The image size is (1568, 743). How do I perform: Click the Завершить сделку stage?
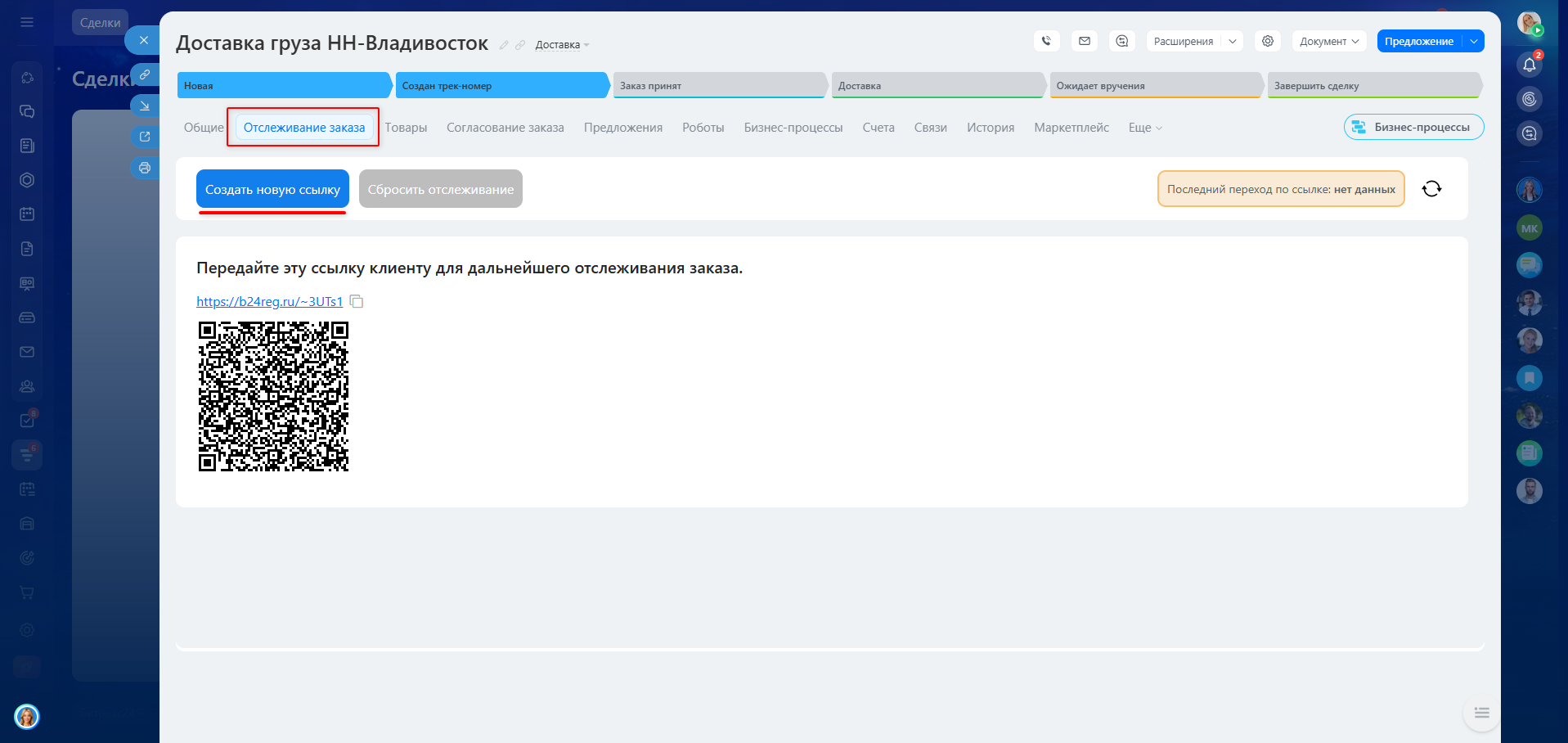coord(1375,85)
